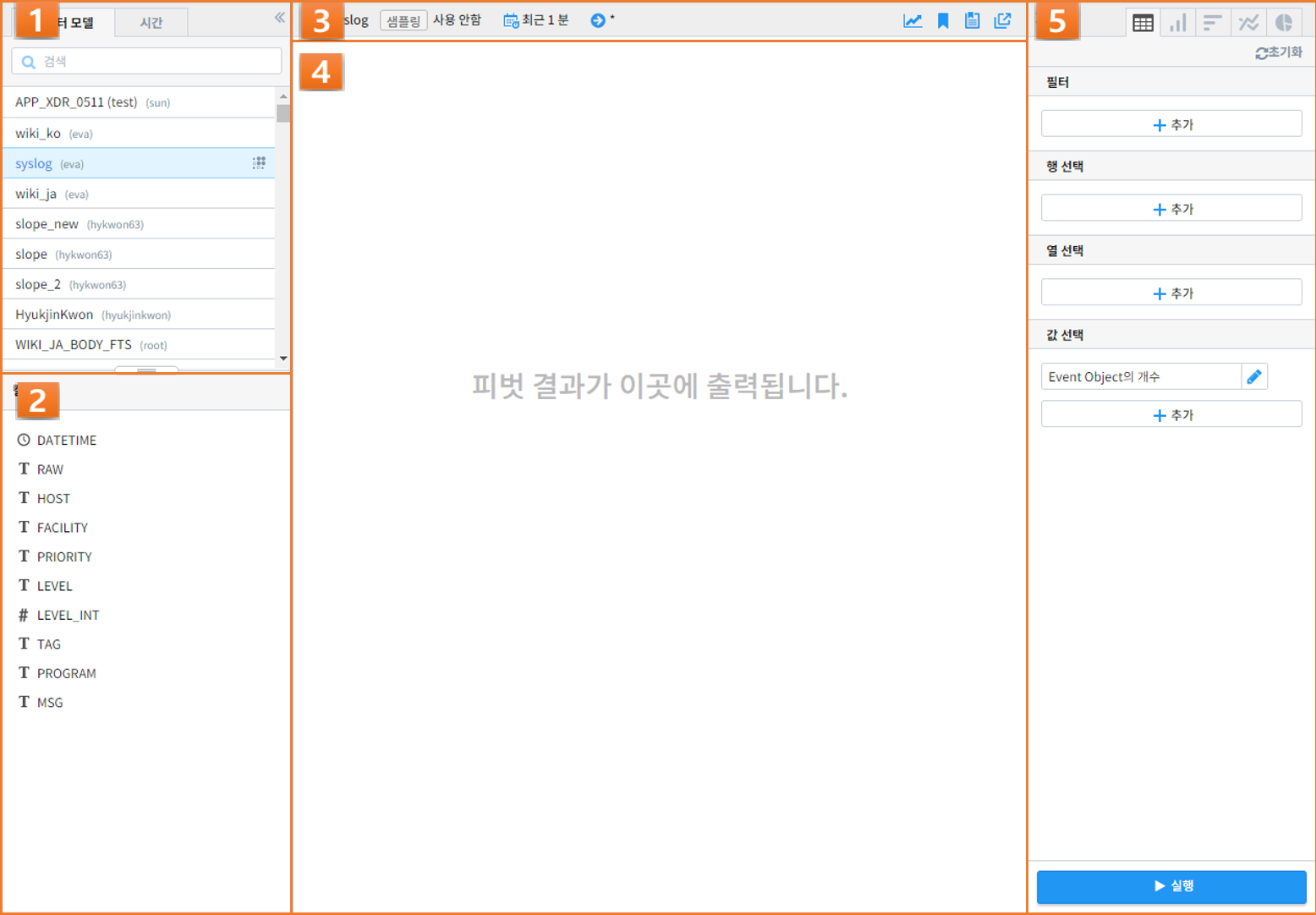Viewport: 1316px width, 915px height.
Task: Click the run arrow icon beside time range
Action: coord(598,20)
